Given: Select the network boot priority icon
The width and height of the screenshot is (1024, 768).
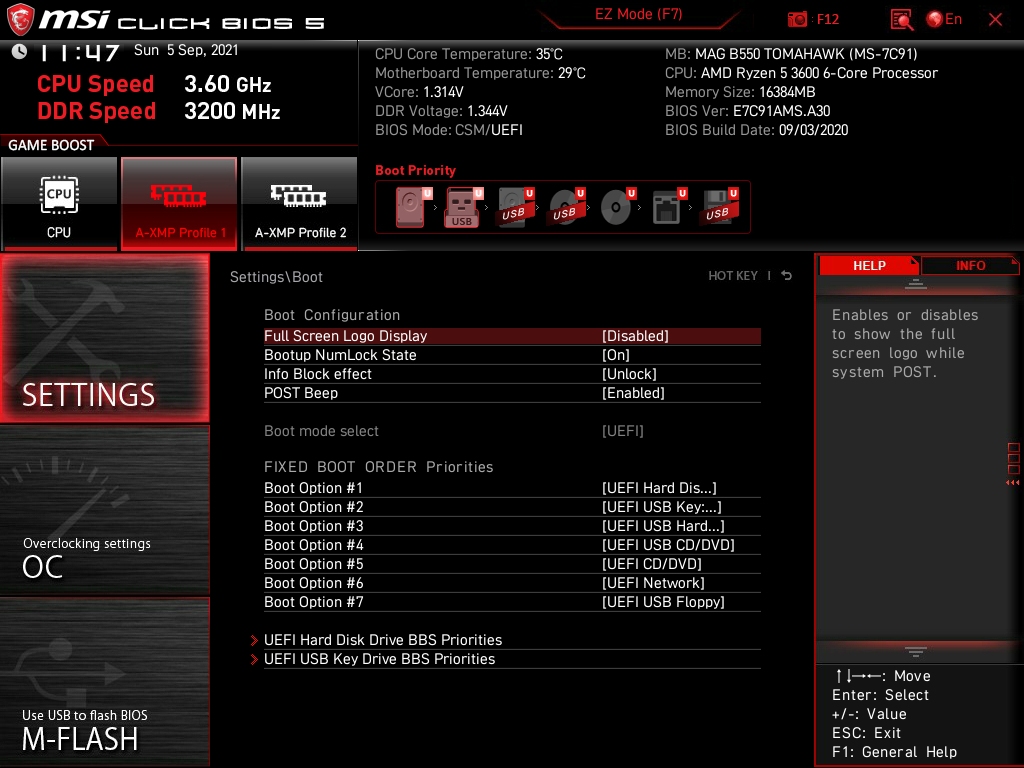Looking at the screenshot, I should point(668,207).
